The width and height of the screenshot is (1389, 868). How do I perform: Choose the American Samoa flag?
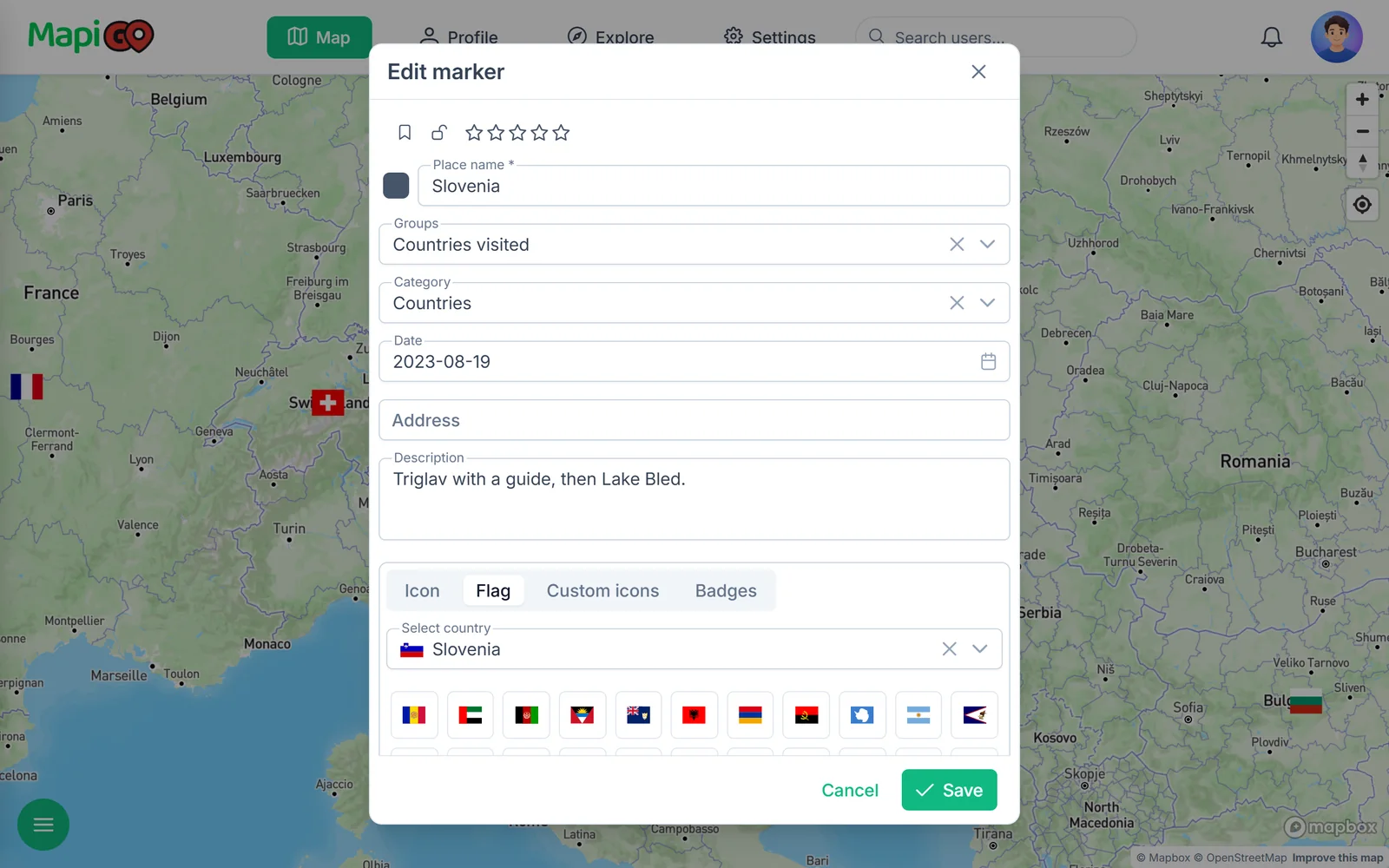click(974, 715)
